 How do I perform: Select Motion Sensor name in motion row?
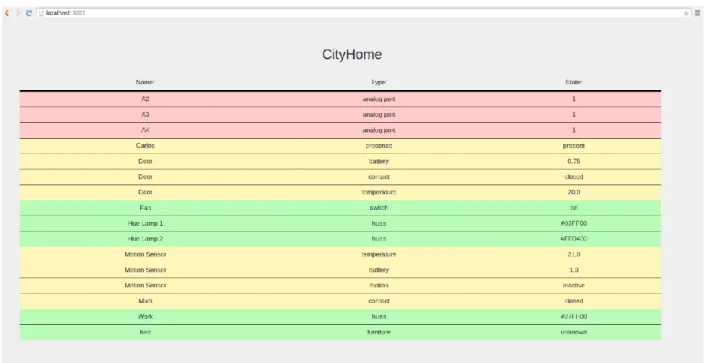(145, 286)
